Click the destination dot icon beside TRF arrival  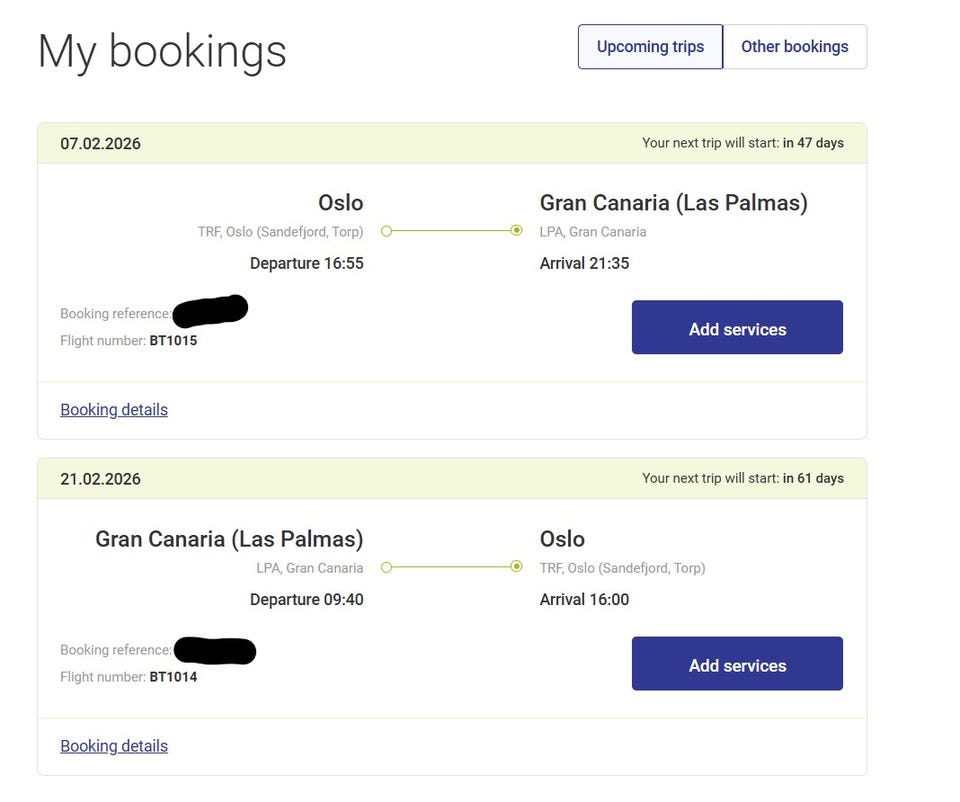click(x=516, y=567)
